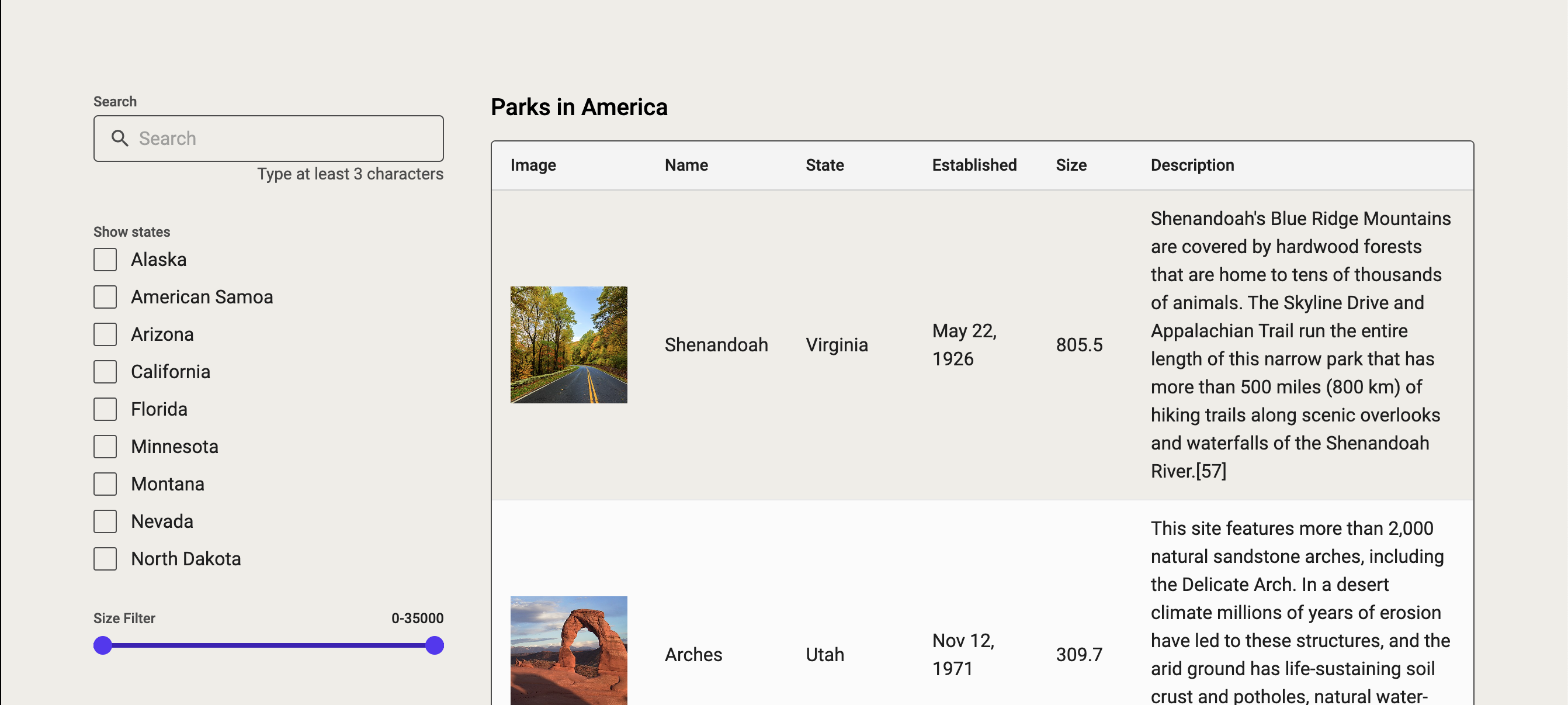Click the Name column header
This screenshot has height=705, width=1568.
click(686, 165)
